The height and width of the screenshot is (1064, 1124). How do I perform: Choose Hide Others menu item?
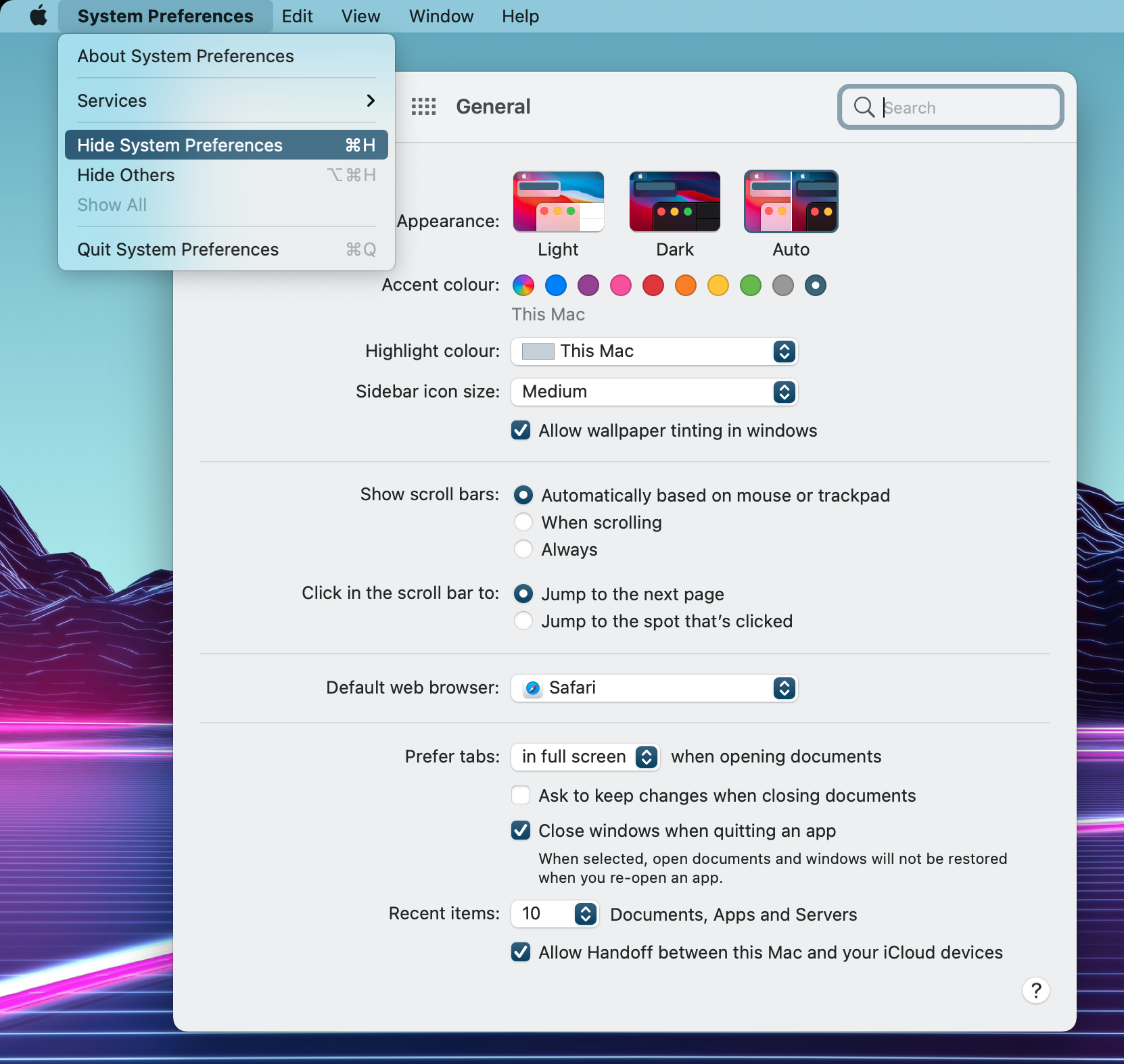[x=227, y=175]
